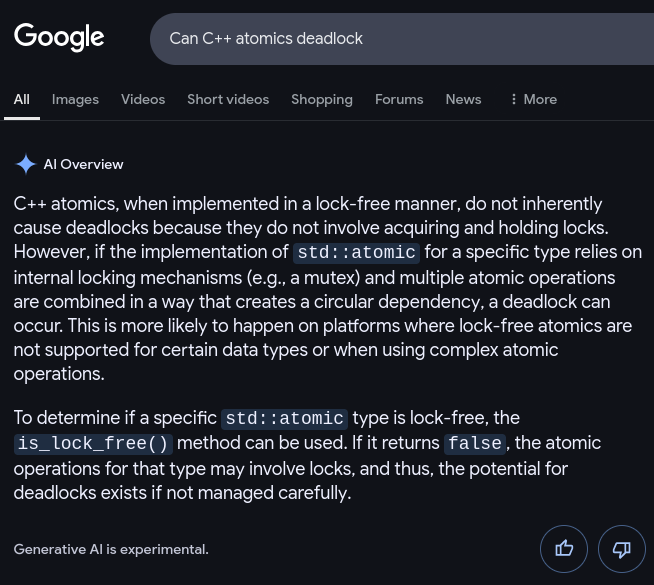The height and width of the screenshot is (585, 654).
Task: Open the Forums tab
Action: (x=399, y=99)
